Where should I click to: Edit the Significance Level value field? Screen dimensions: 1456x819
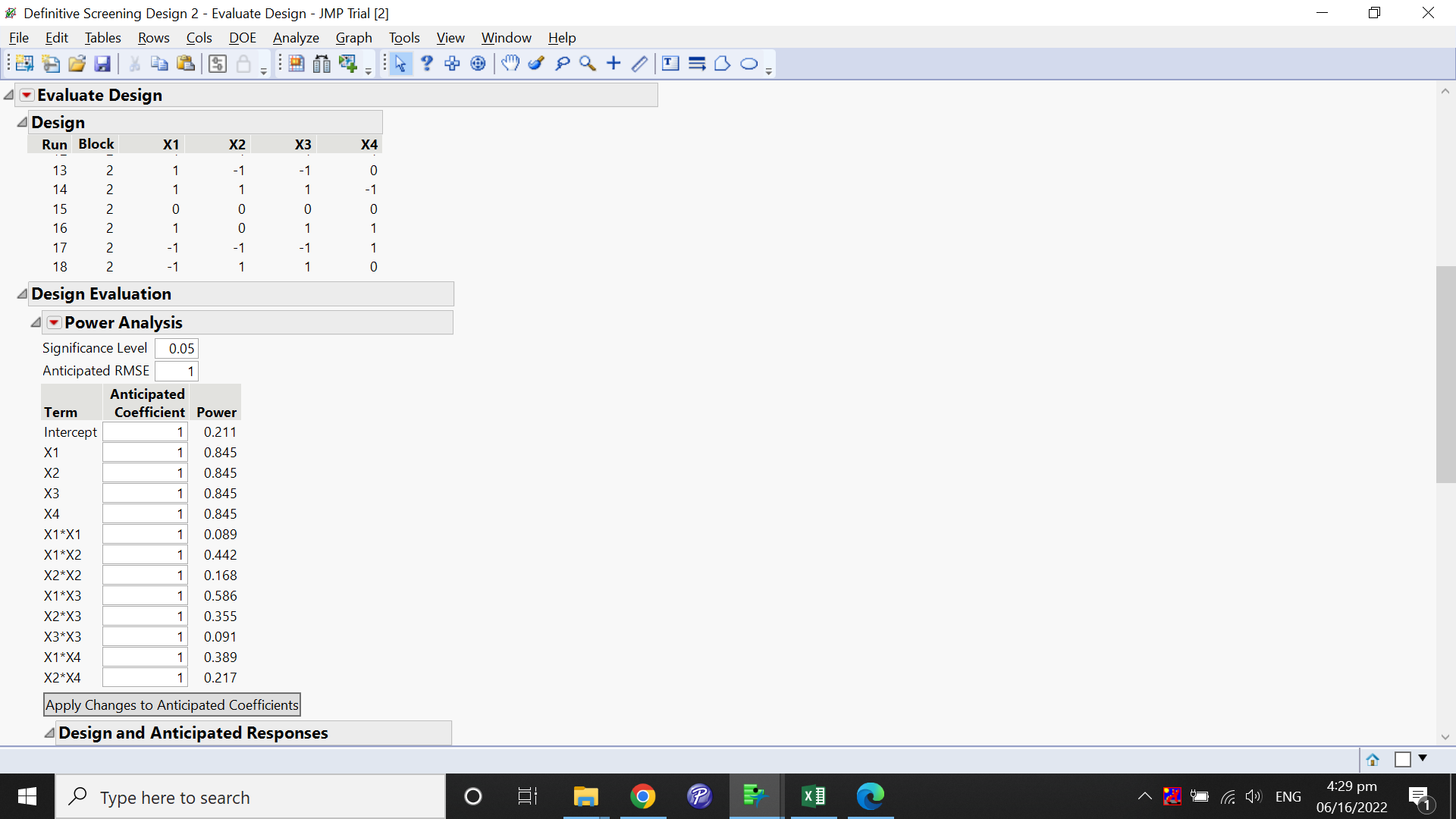coord(177,348)
